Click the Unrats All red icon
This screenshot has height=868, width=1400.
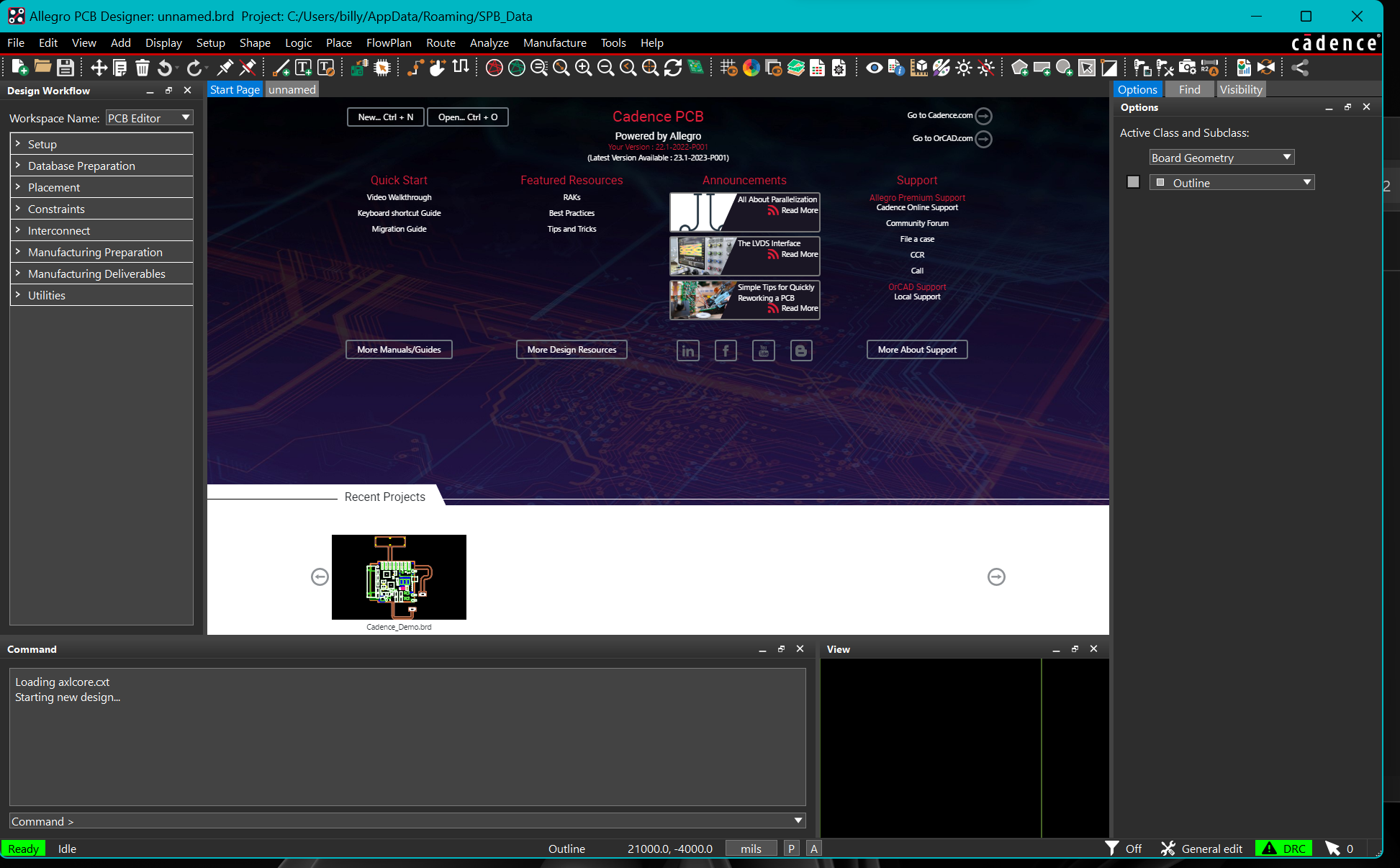494,68
